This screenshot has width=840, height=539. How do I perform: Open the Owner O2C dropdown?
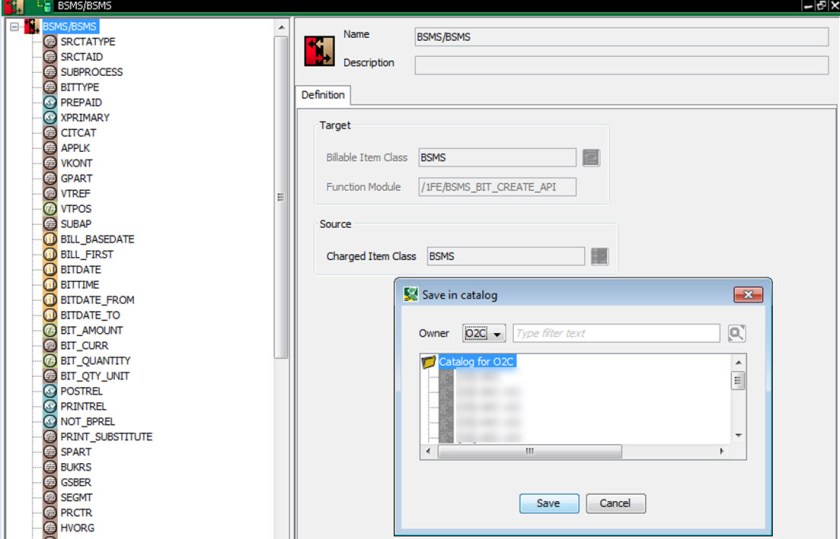(x=484, y=333)
